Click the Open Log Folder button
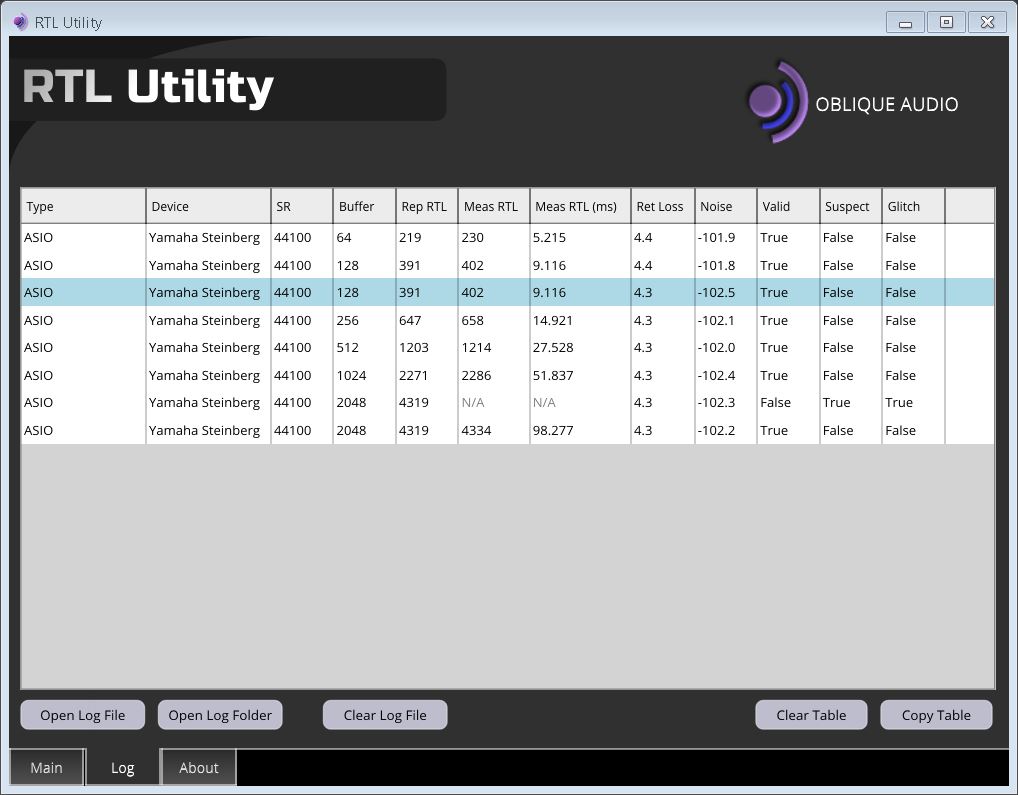Image resolution: width=1018 pixels, height=795 pixels. coord(220,715)
